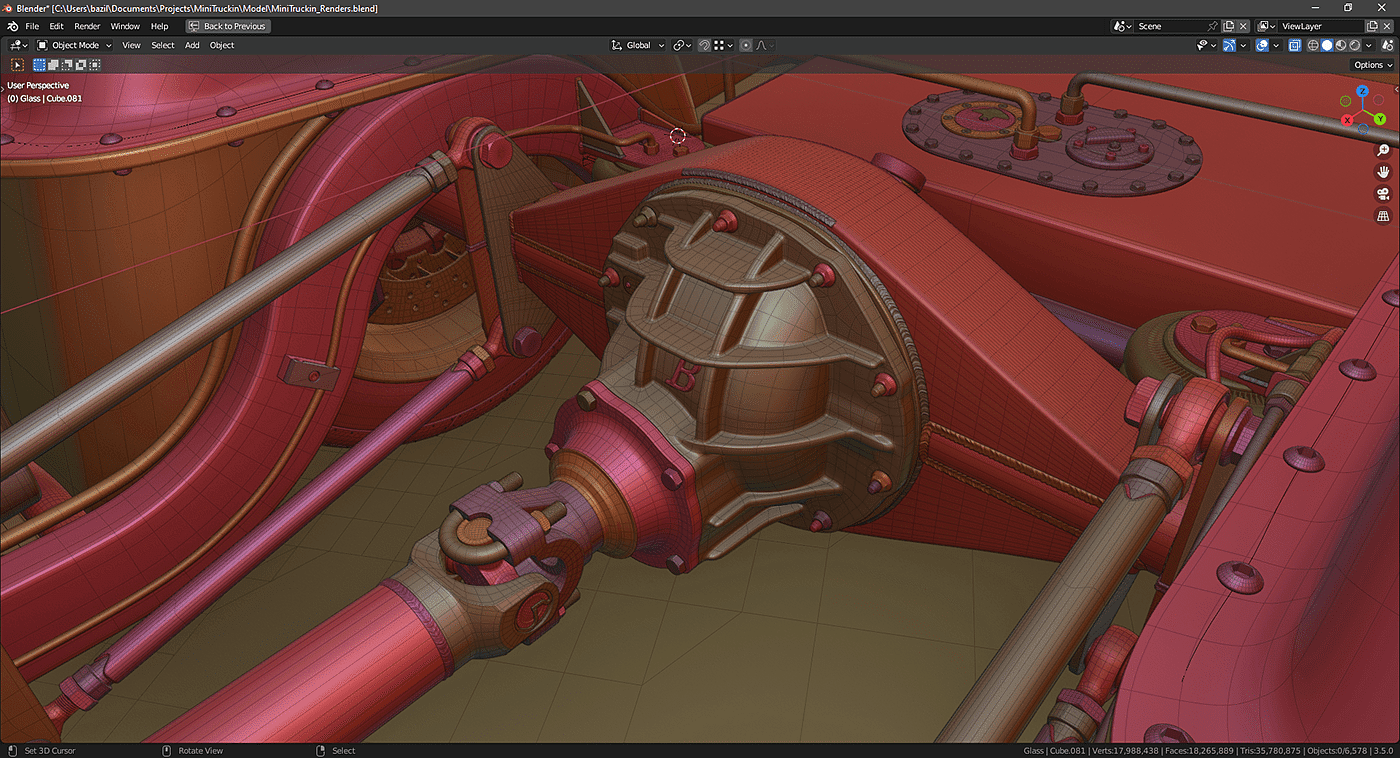The width and height of the screenshot is (1400, 758).
Task: Enable the snapping magnet toggle
Action: tap(704, 45)
